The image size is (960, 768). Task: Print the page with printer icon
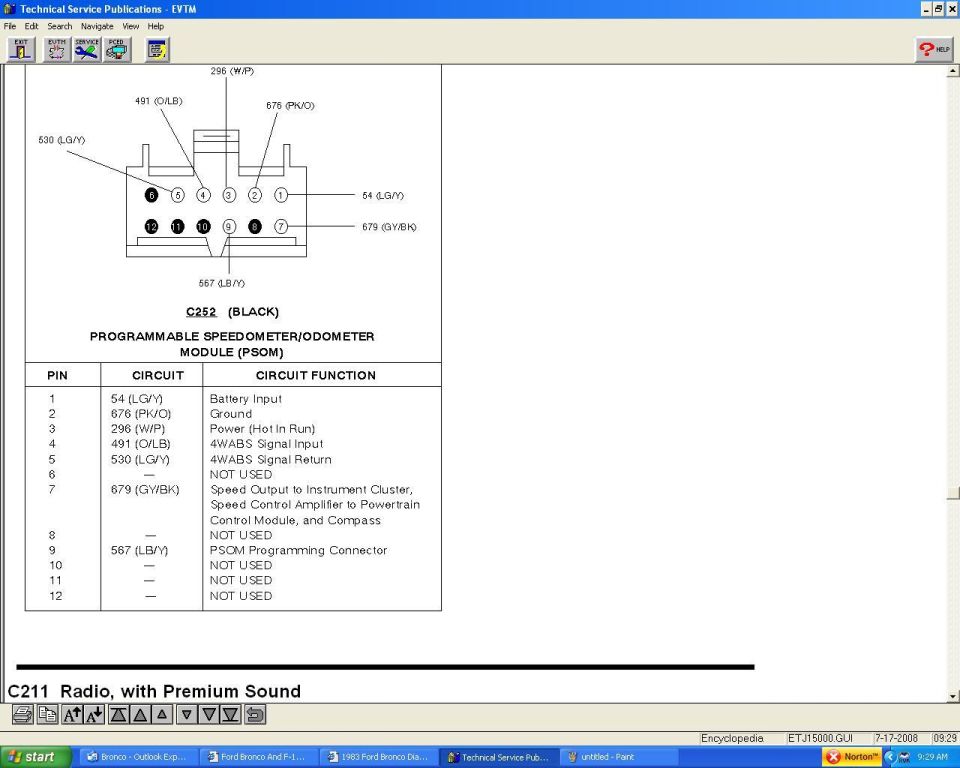pyautogui.click(x=23, y=714)
